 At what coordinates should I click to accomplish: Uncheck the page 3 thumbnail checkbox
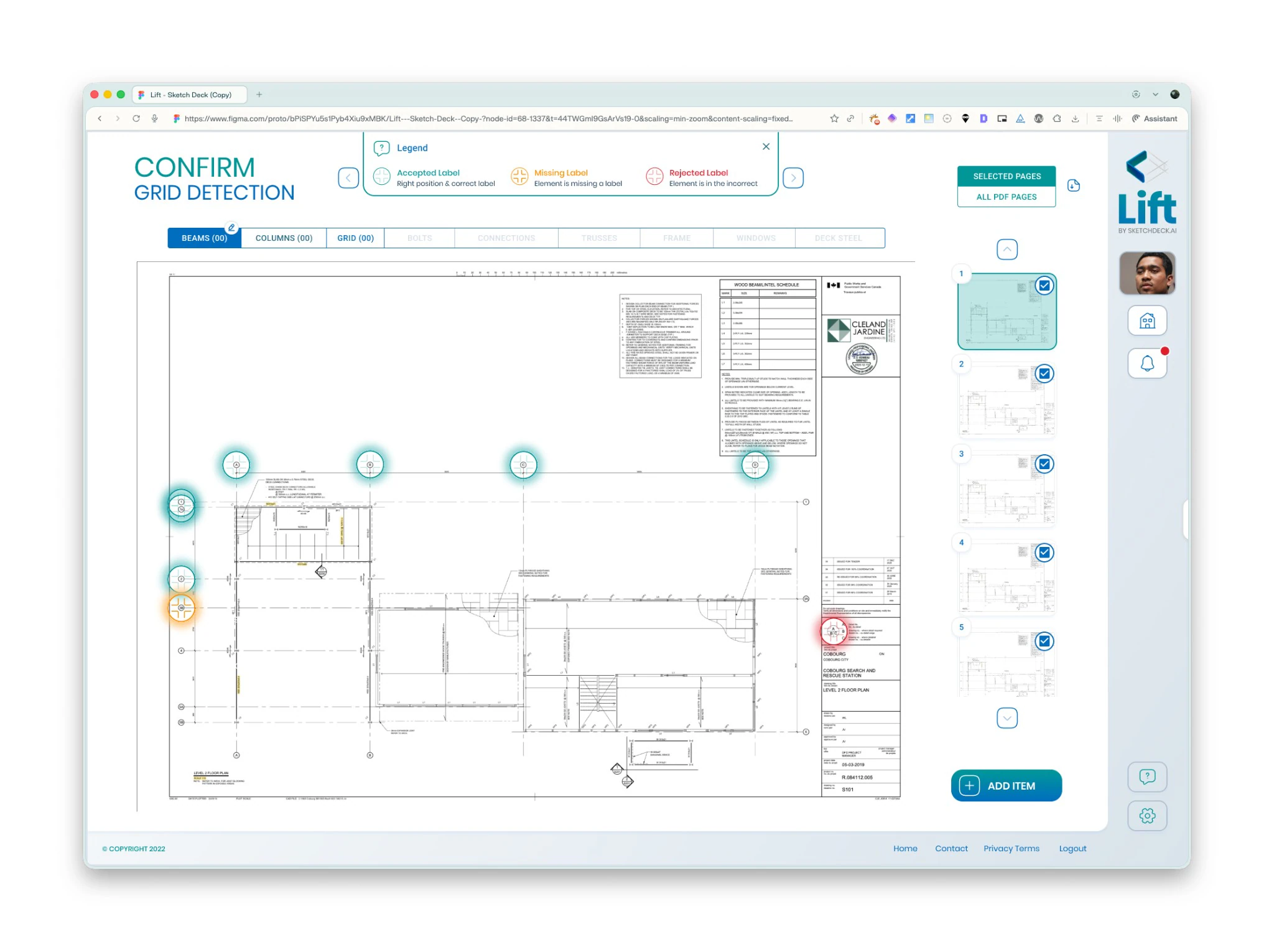tap(1044, 464)
